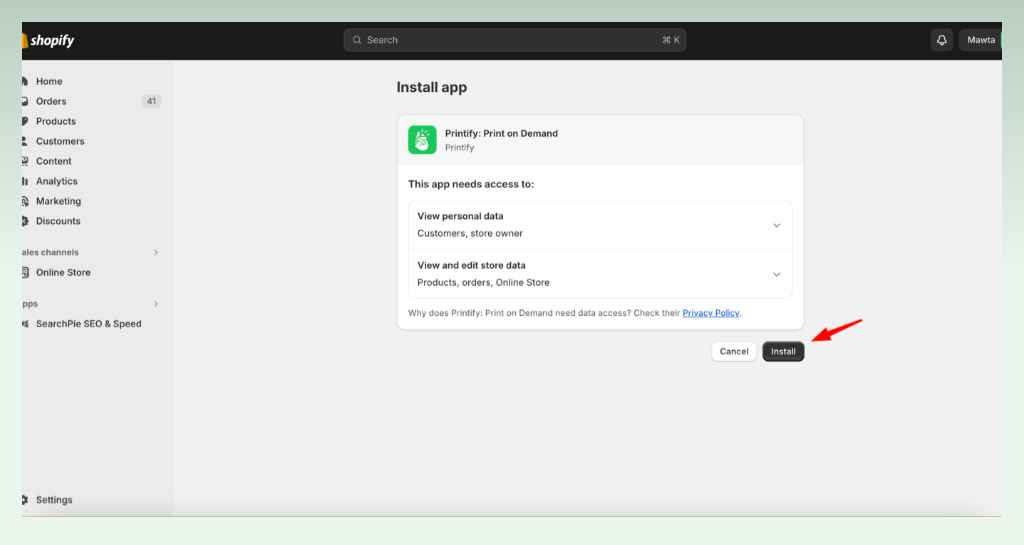Open Products in the sidebar
Viewport: 1024px width, 545px height.
click(x=56, y=121)
